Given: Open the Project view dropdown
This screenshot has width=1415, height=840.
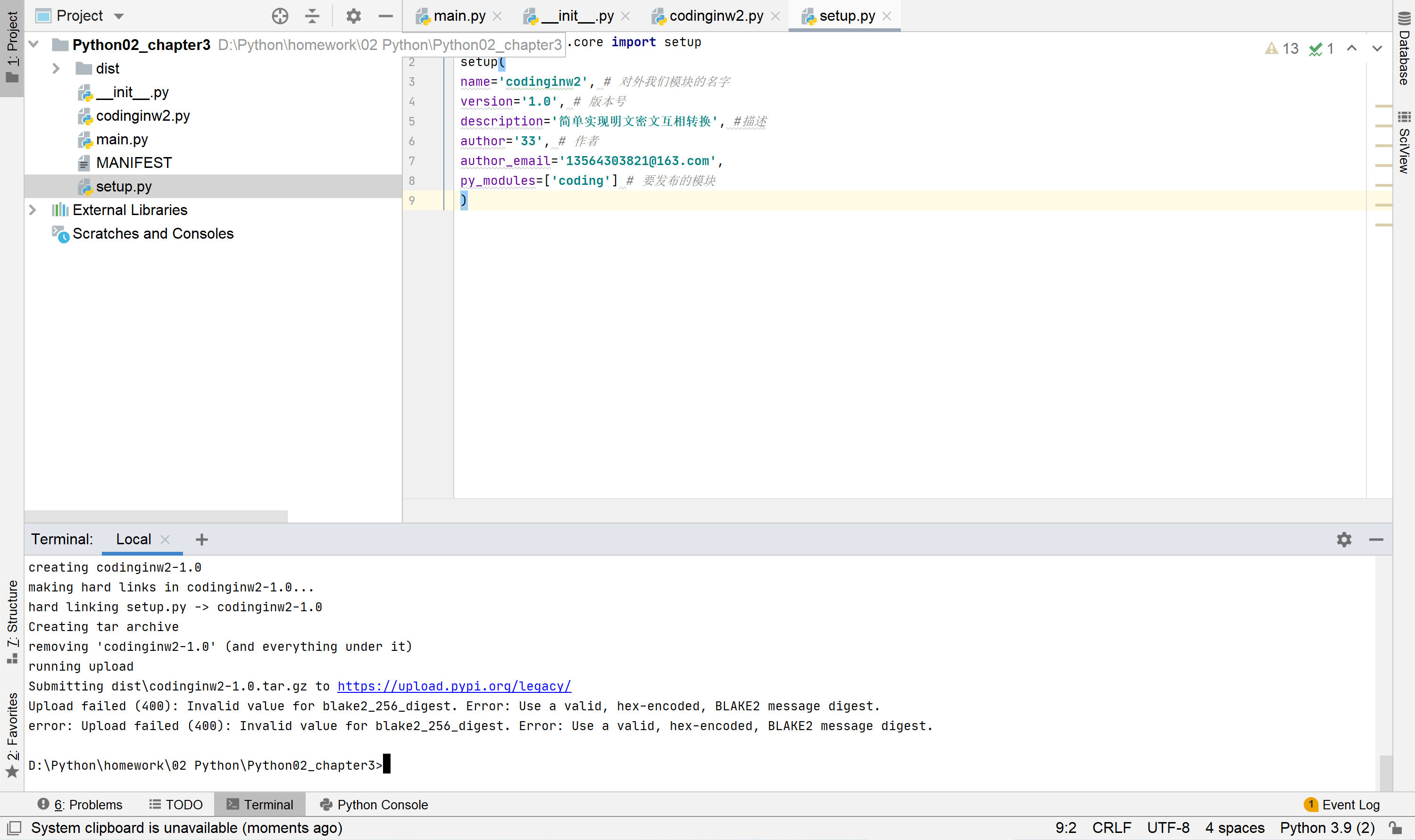Looking at the screenshot, I should 119,17.
